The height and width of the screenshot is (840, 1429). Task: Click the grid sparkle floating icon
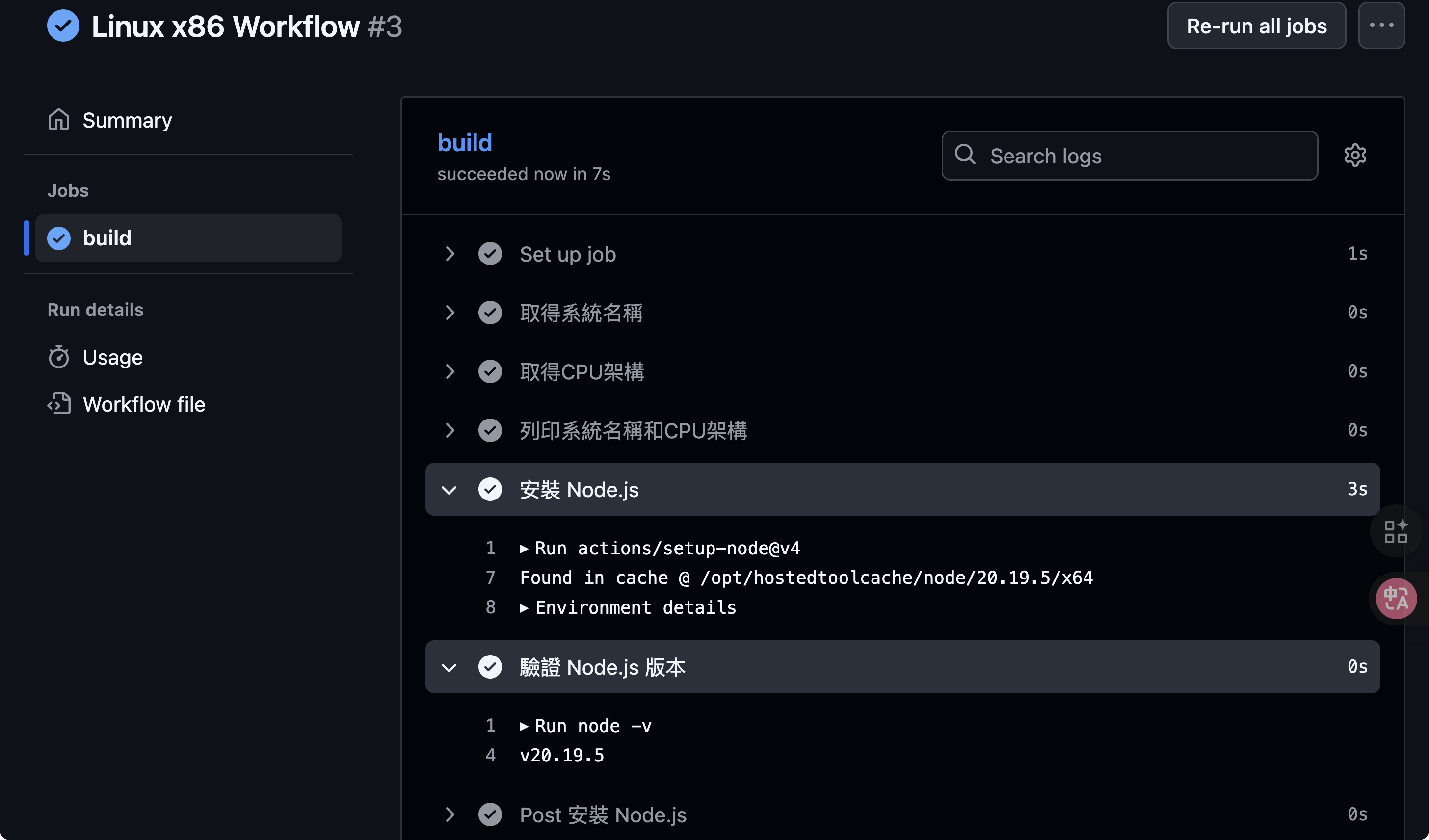pyautogui.click(x=1396, y=532)
